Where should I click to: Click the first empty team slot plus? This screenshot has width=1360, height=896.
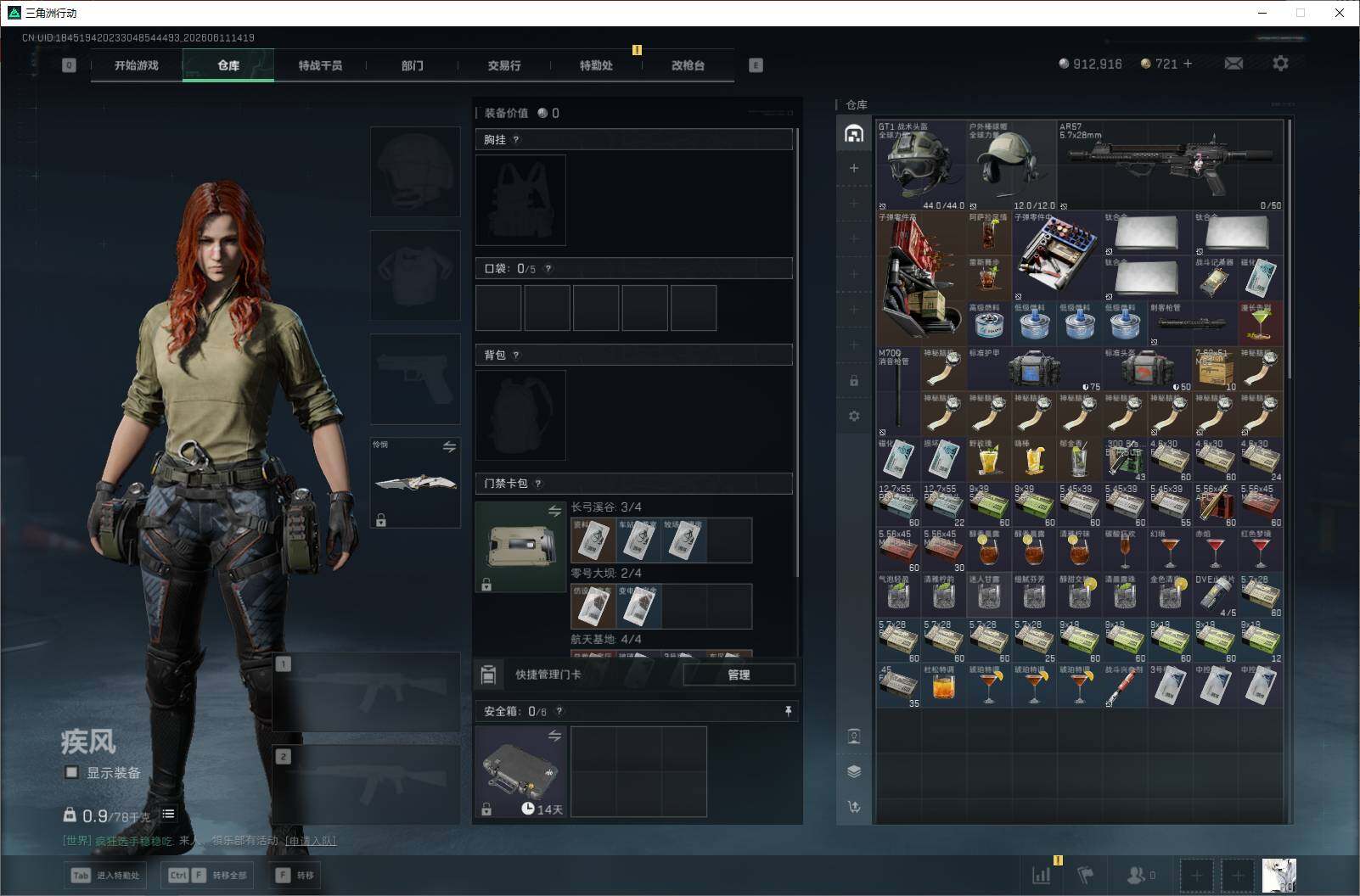[x=1196, y=875]
